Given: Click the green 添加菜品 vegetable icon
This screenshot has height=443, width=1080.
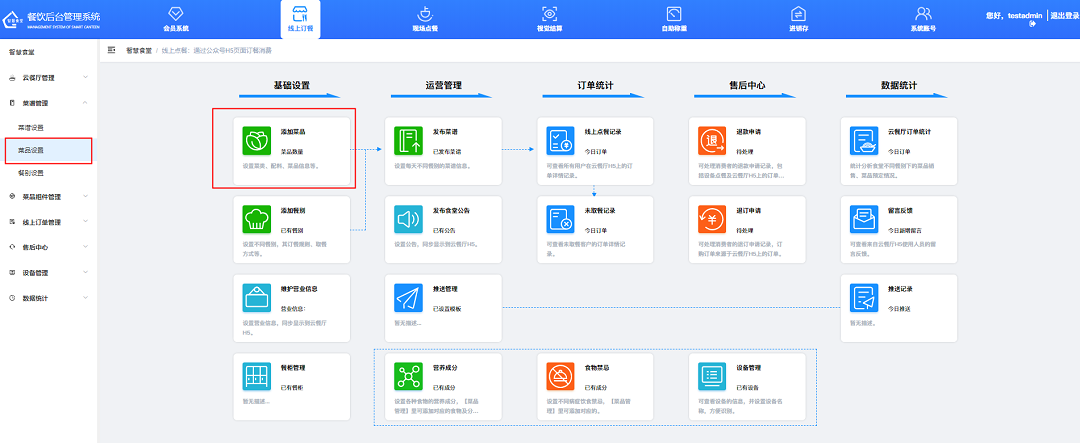Looking at the screenshot, I should click(258, 139).
